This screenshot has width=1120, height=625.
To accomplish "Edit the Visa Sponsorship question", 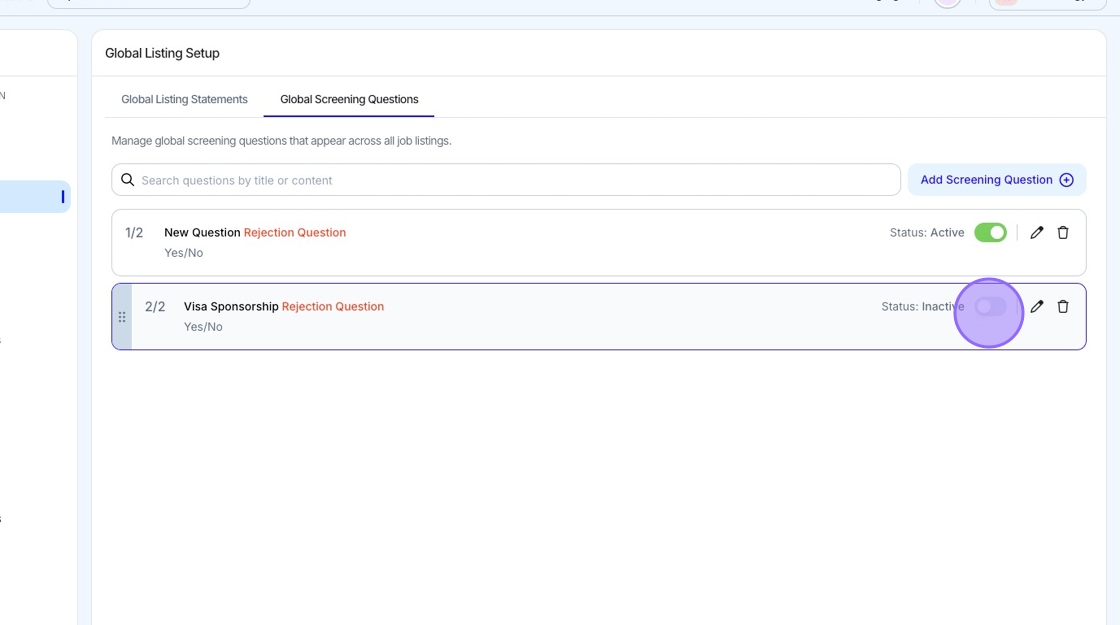I will [1036, 306].
